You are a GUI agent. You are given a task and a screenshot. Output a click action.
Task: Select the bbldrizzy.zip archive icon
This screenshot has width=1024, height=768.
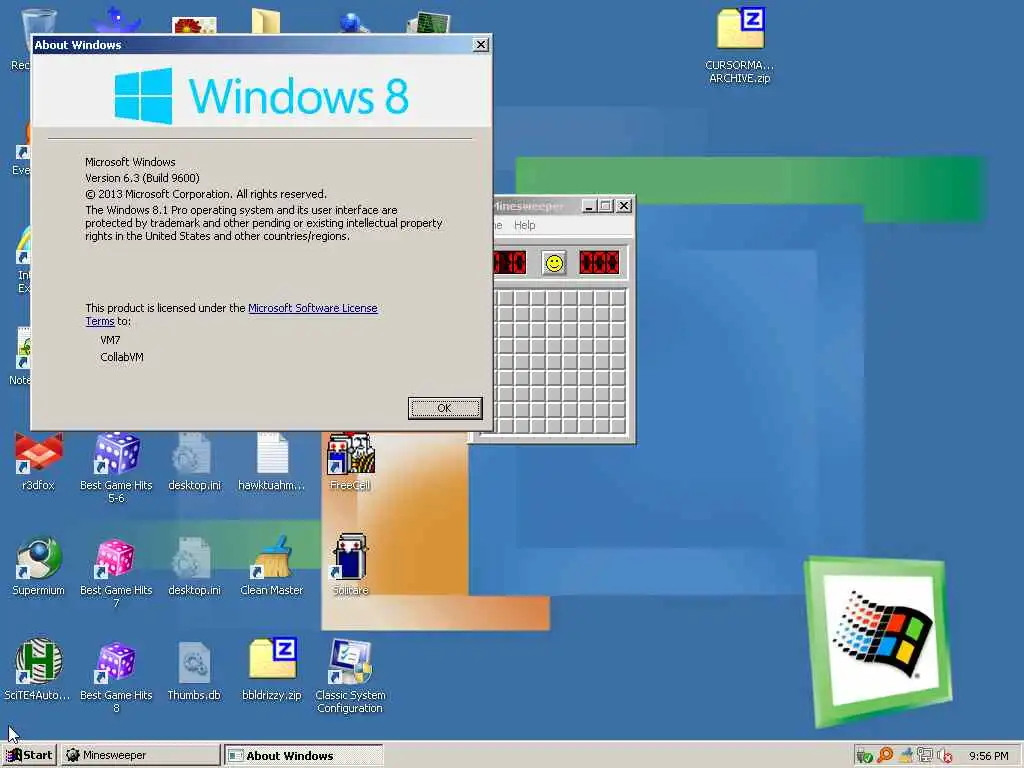(272, 670)
